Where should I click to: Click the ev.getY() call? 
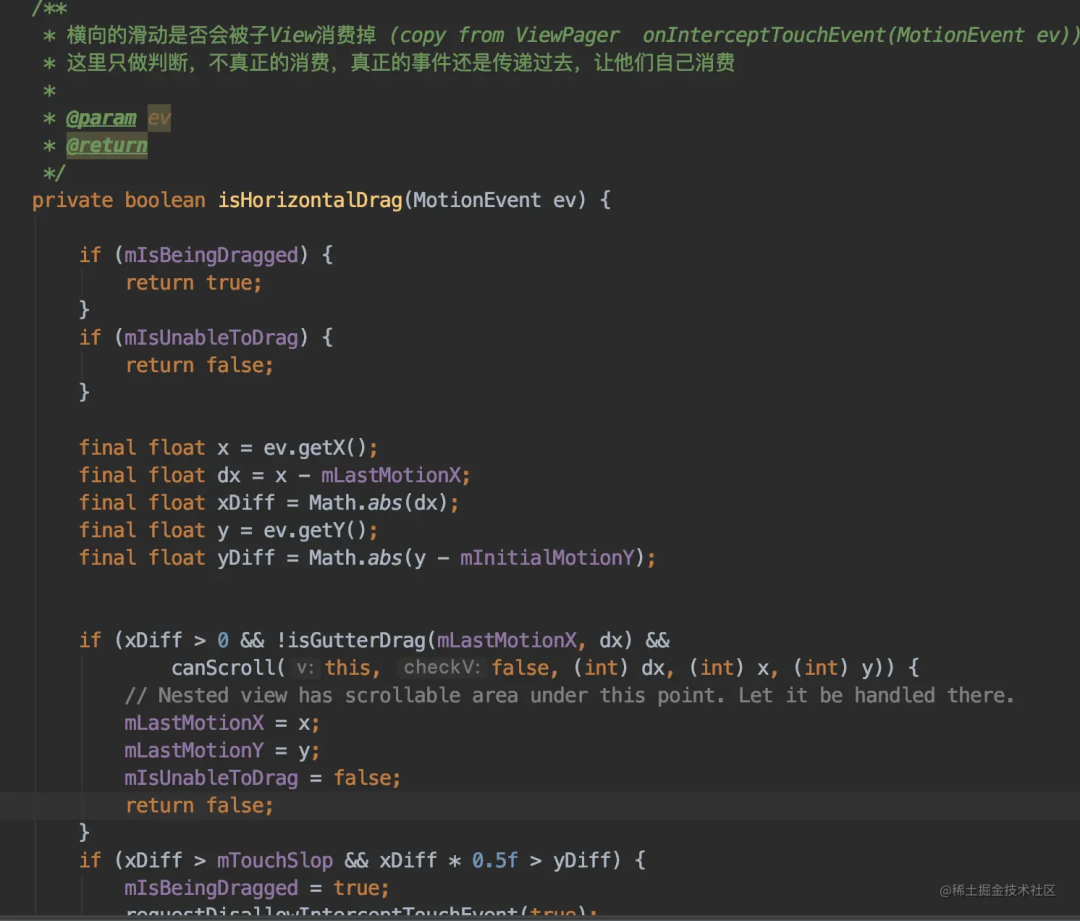315,531
